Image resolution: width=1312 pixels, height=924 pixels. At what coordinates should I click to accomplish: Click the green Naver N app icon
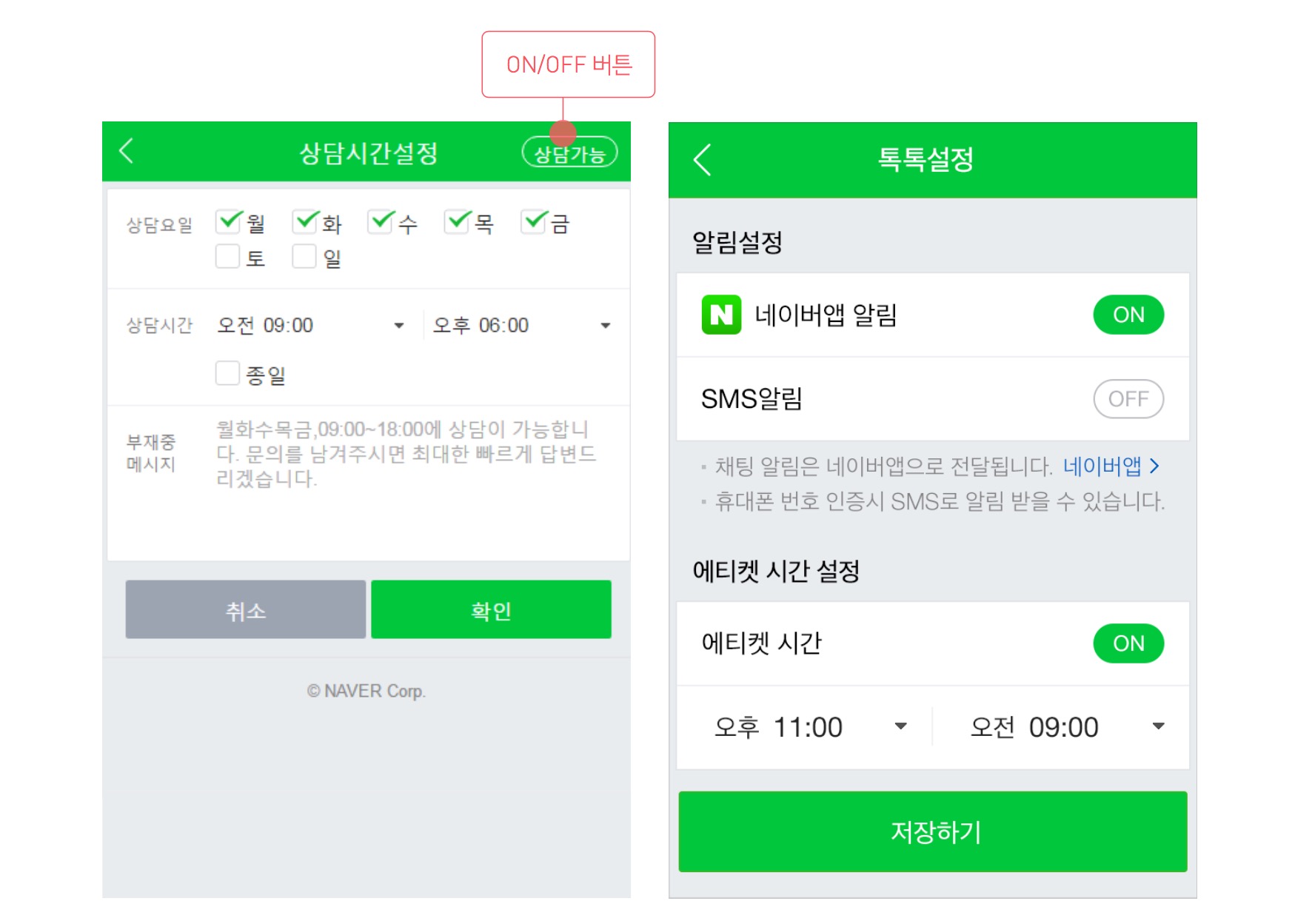tap(720, 314)
